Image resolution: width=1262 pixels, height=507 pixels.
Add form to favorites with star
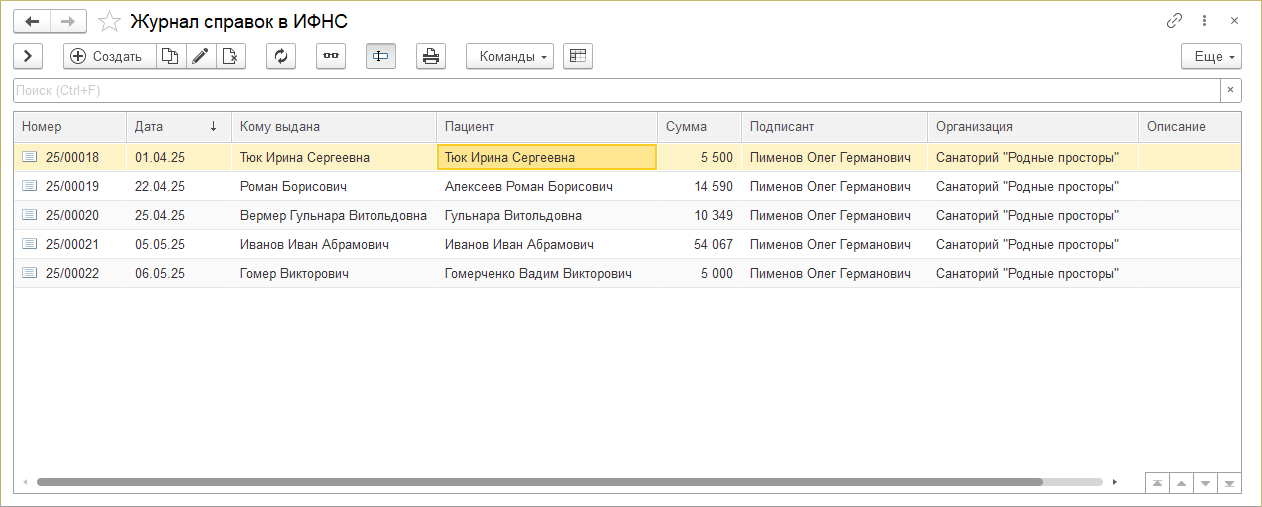[x=111, y=21]
